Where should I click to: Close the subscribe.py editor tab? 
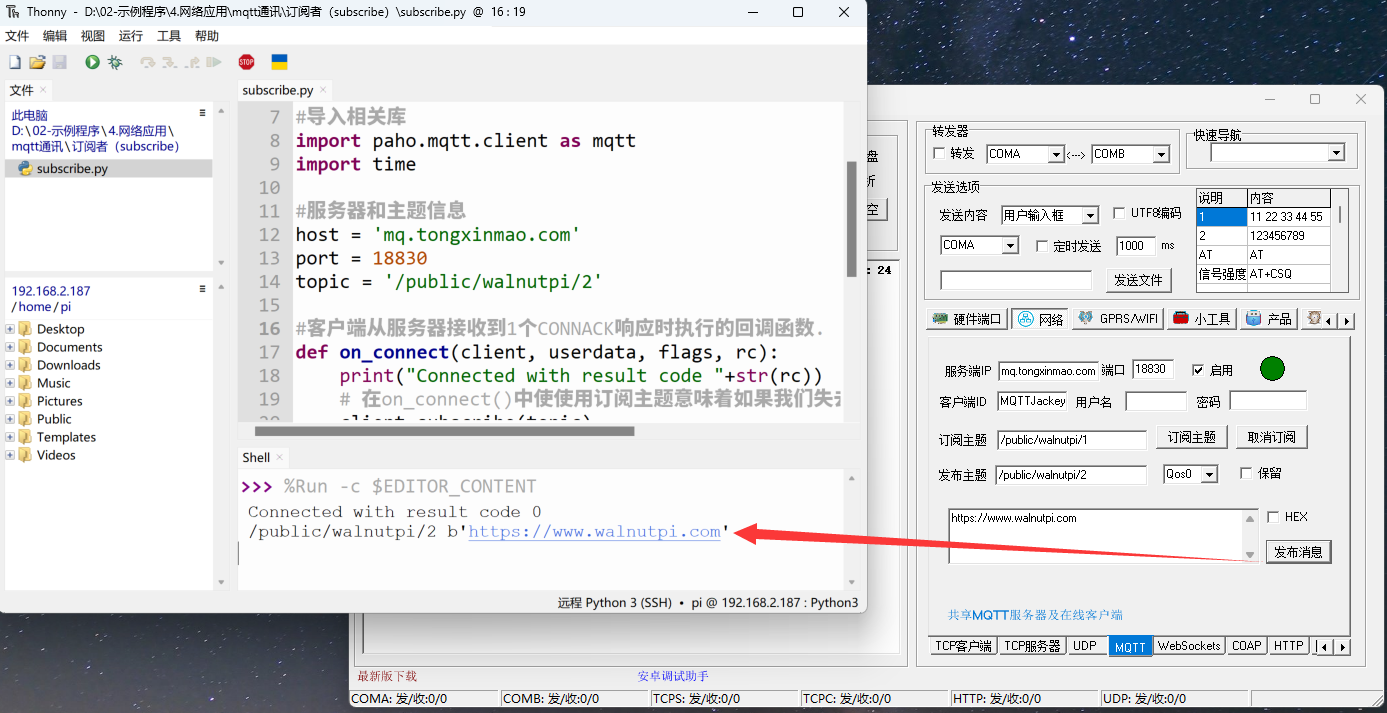(324, 91)
